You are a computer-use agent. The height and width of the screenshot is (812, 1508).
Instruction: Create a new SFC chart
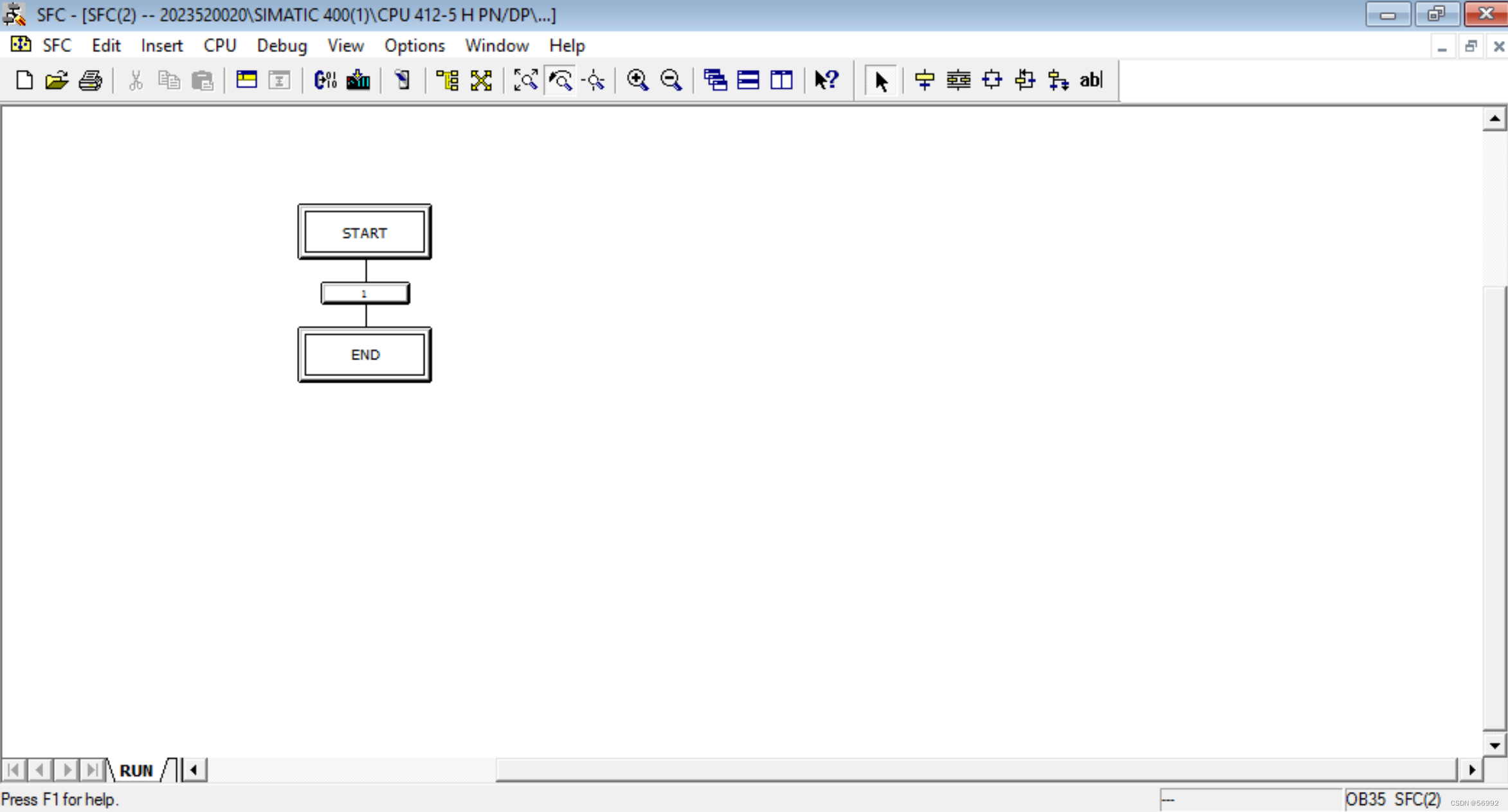pos(24,80)
